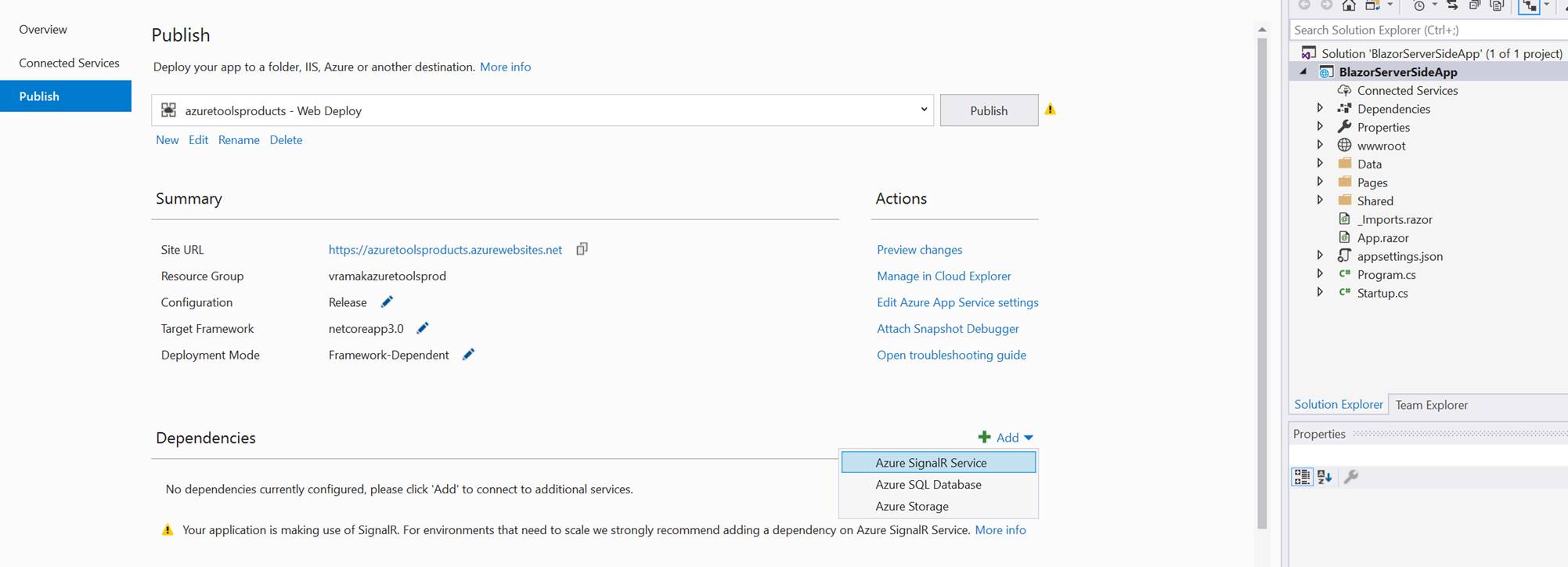Expand the Data folder node
1568x567 pixels.
1320,163
